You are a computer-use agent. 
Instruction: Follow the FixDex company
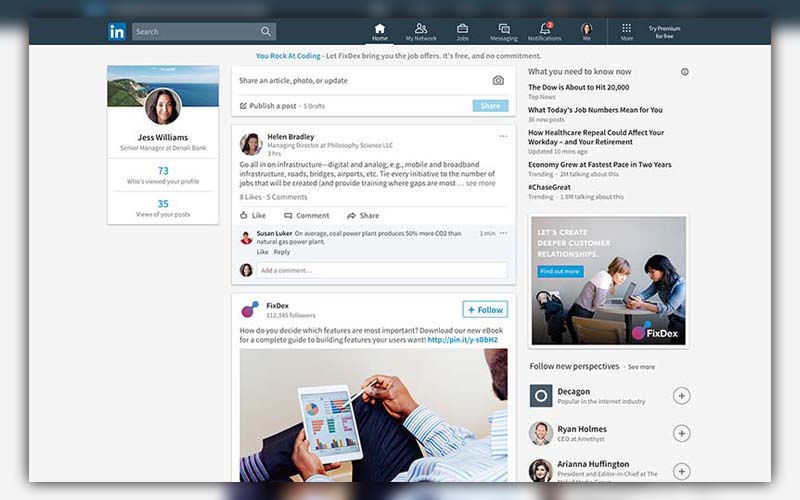tap(485, 310)
